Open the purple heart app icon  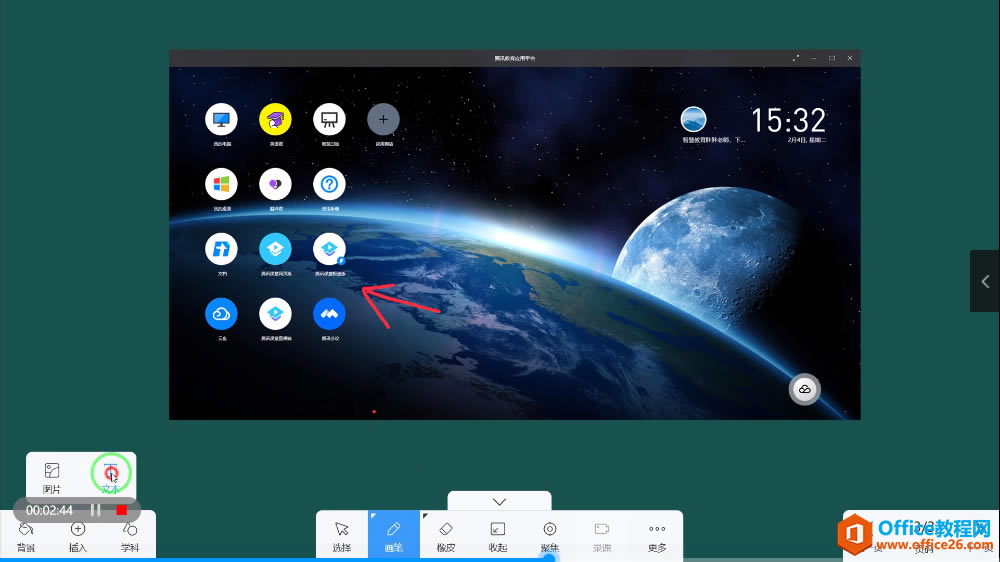pos(276,184)
